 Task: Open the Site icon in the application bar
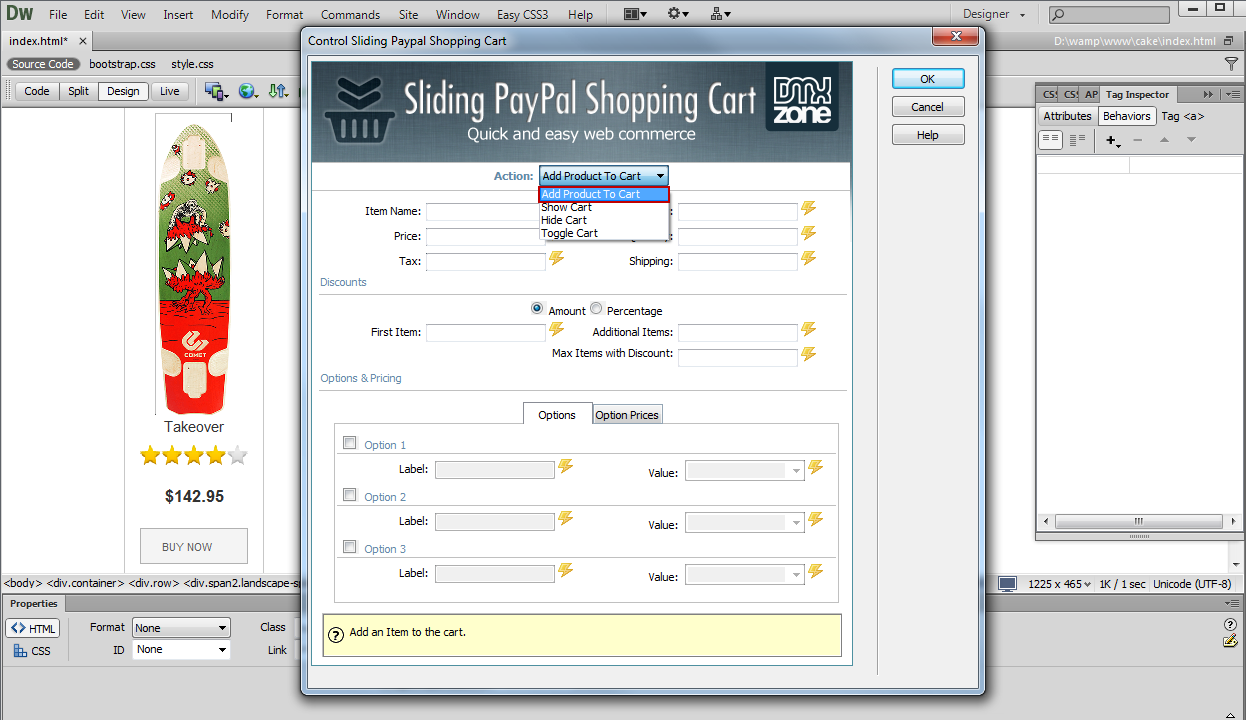click(x=721, y=14)
